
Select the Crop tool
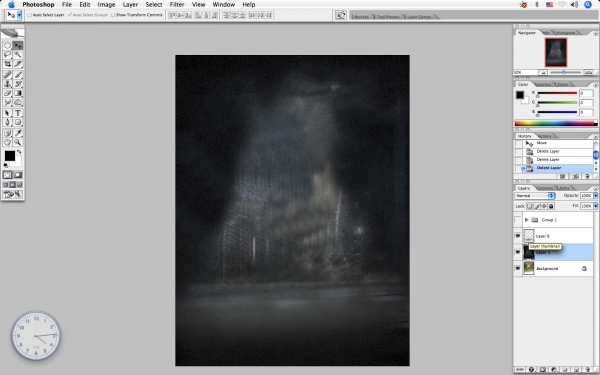click(7, 64)
